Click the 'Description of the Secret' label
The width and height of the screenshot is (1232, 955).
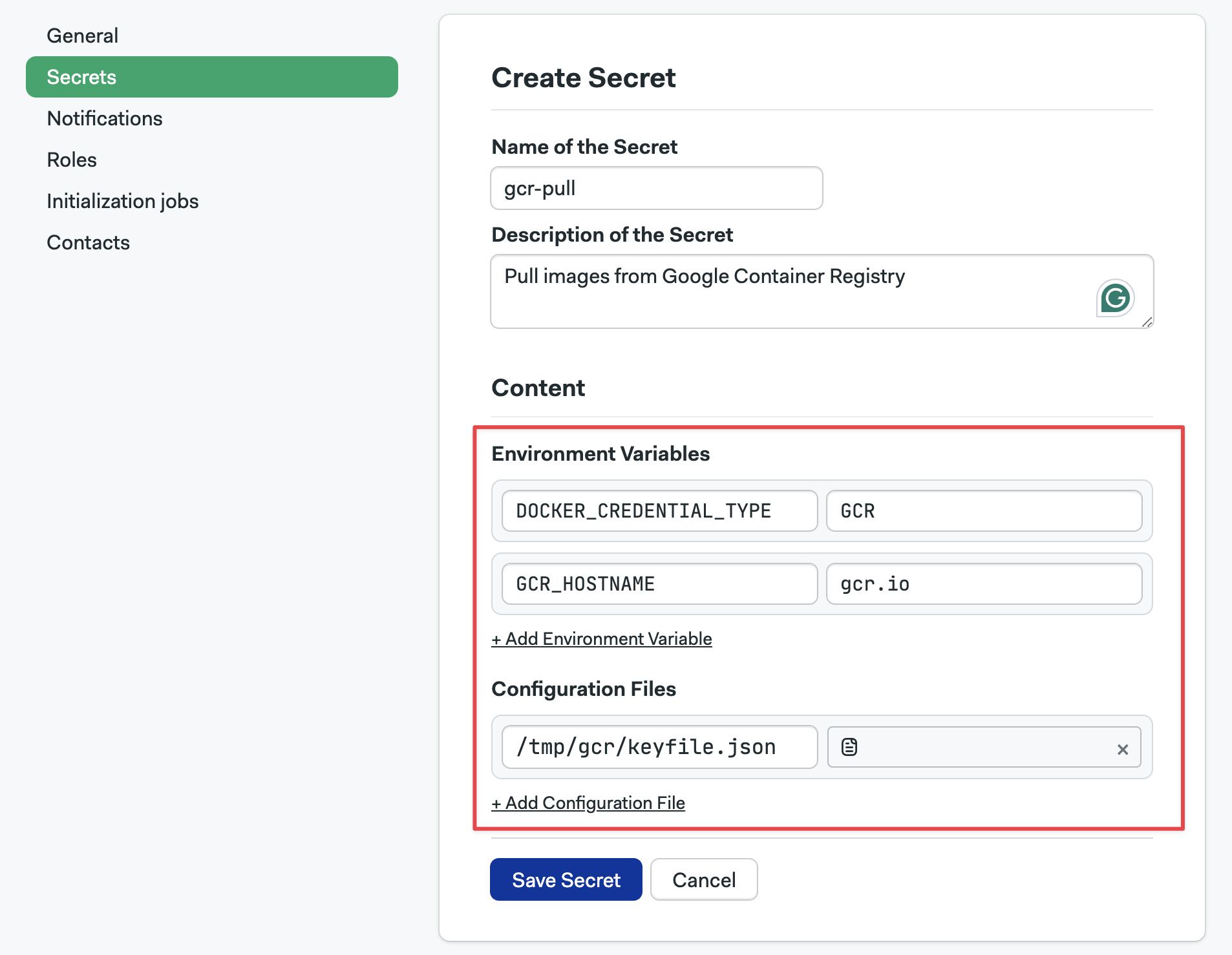(612, 235)
